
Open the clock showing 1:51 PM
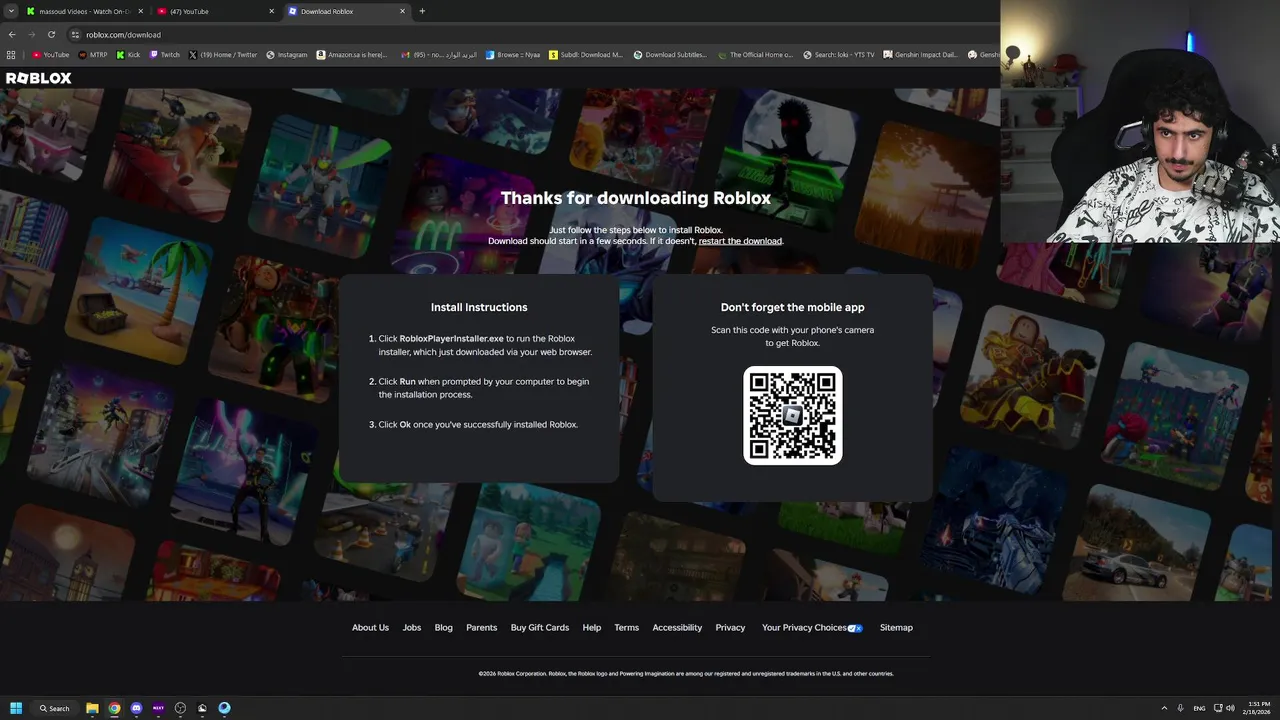coord(1256,708)
